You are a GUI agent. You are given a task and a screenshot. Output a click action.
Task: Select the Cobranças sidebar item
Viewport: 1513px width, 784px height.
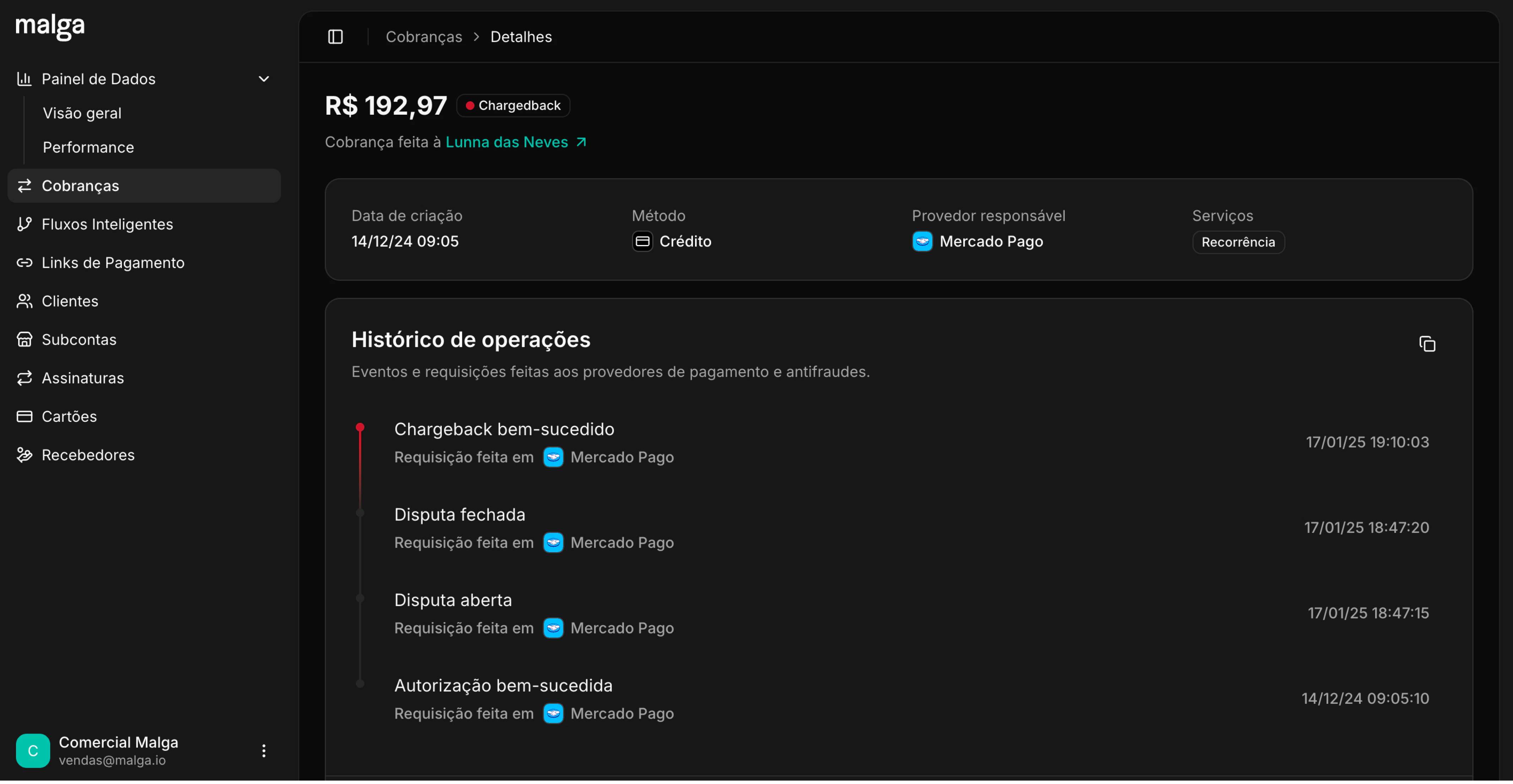tap(144, 186)
